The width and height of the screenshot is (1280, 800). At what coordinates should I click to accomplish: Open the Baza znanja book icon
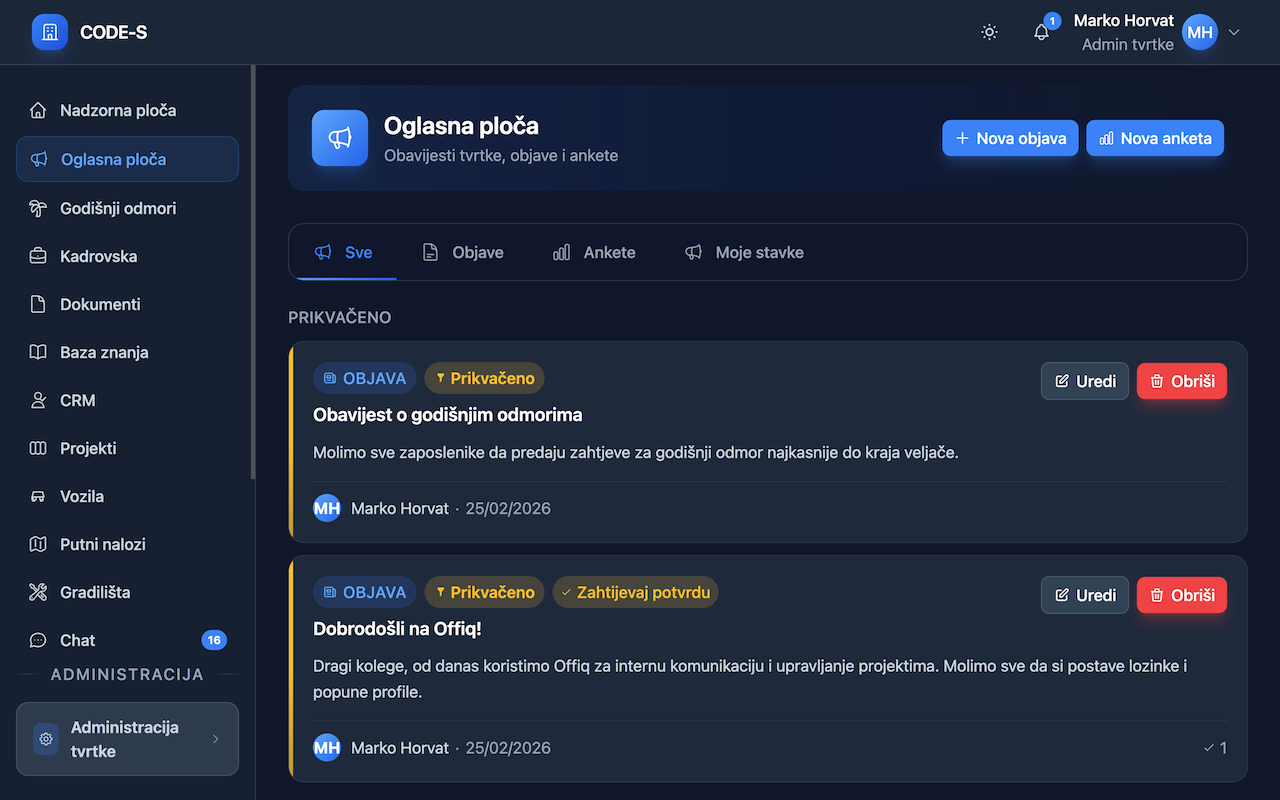pos(38,352)
